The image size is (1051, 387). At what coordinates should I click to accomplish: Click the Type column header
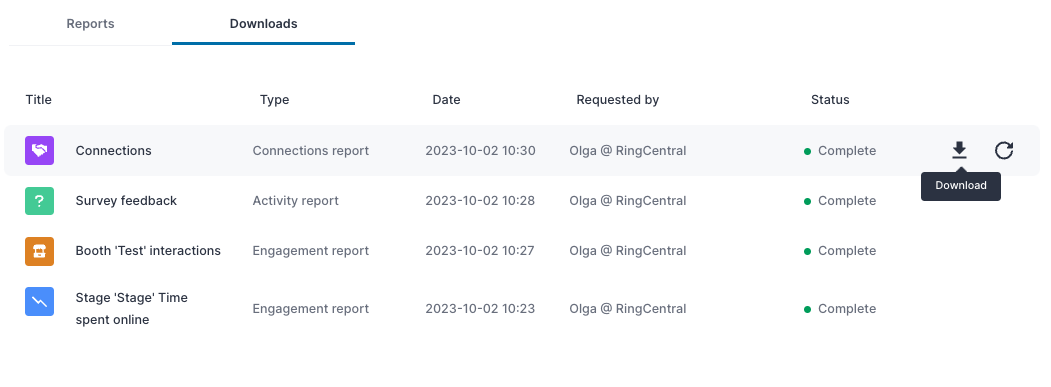(x=274, y=99)
